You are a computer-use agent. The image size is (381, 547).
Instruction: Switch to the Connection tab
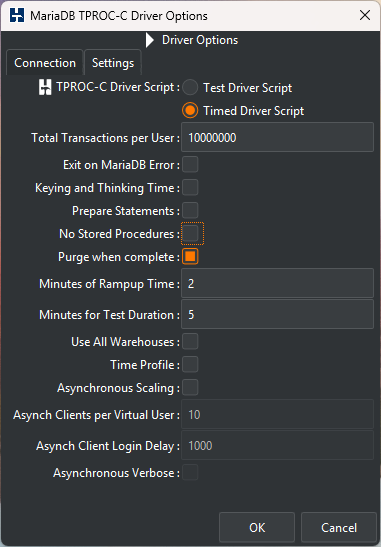point(45,63)
